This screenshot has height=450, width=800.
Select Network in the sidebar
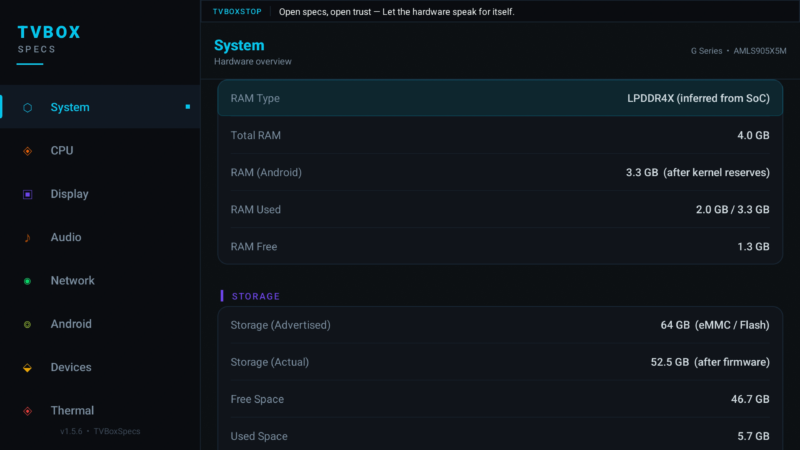tap(72, 281)
